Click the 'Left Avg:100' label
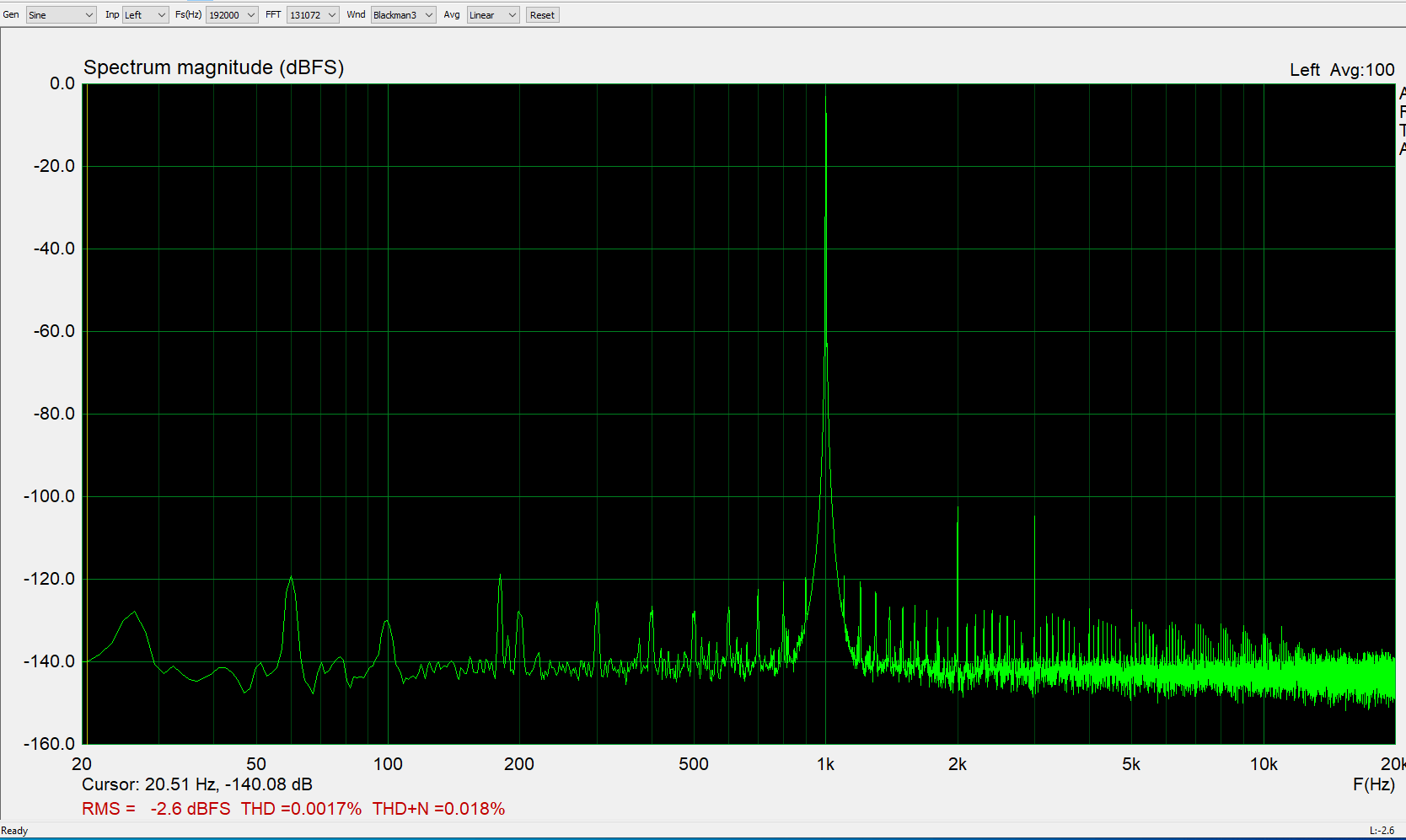1406x840 pixels. click(x=1342, y=70)
